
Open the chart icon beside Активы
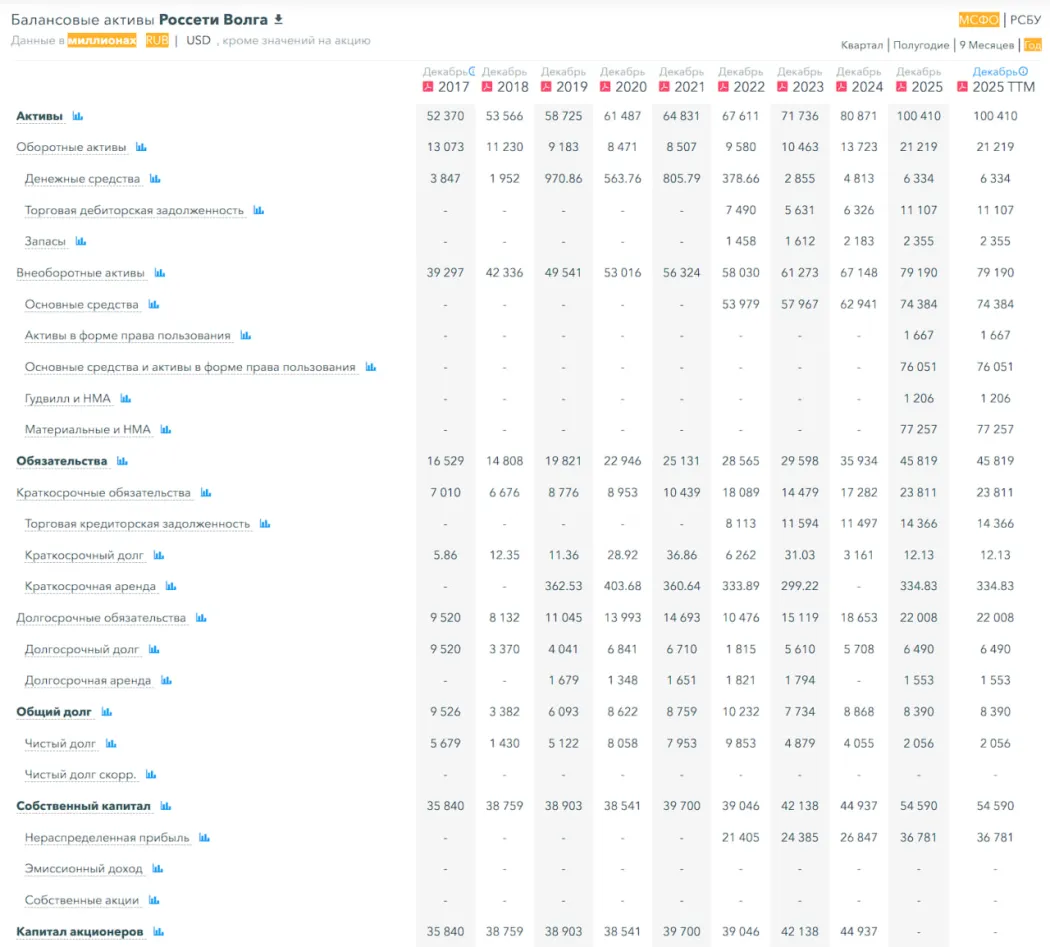click(x=78, y=117)
